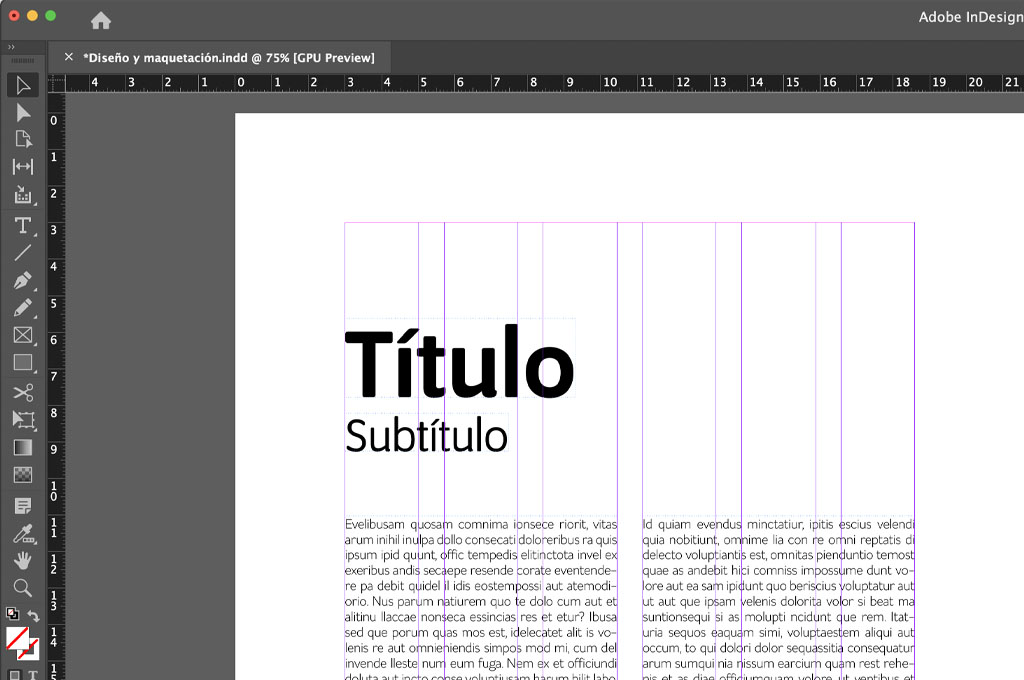Select the Pen tool
Image resolution: width=1024 pixels, height=680 pixels.
pos(23,281)
